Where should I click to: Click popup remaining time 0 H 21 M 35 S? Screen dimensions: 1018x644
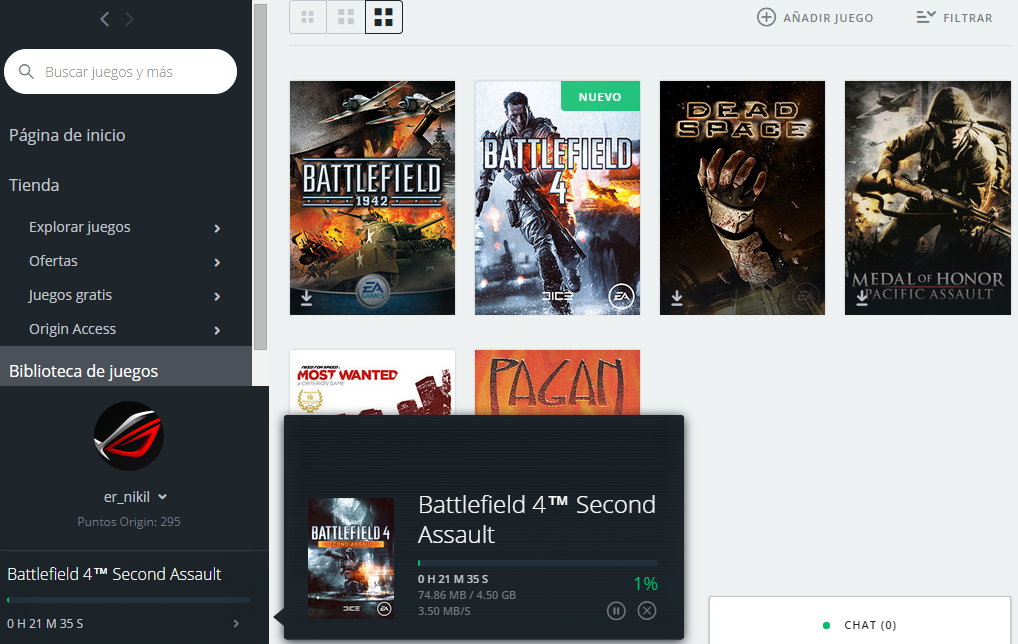click(453, 579)
